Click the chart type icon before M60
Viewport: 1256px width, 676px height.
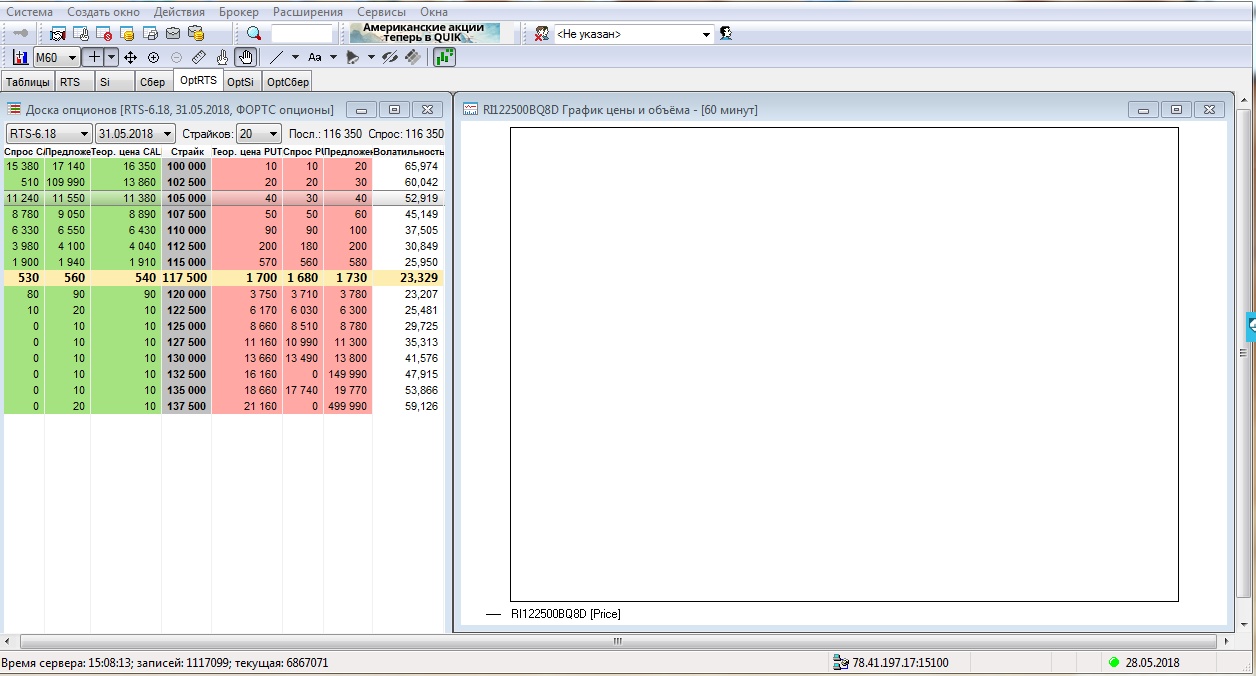tap(21, 58)
